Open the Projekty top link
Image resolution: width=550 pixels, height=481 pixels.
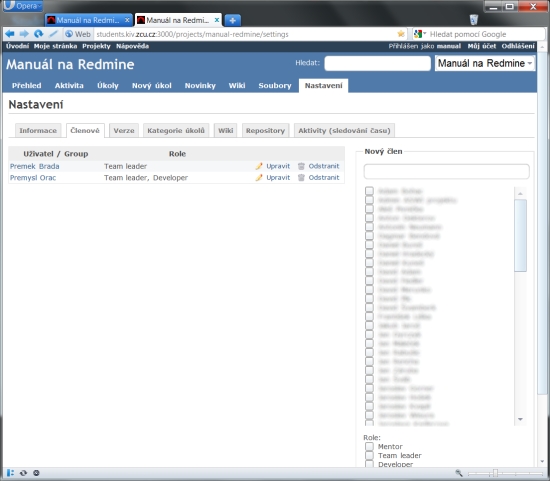click(x=96, y=46)
